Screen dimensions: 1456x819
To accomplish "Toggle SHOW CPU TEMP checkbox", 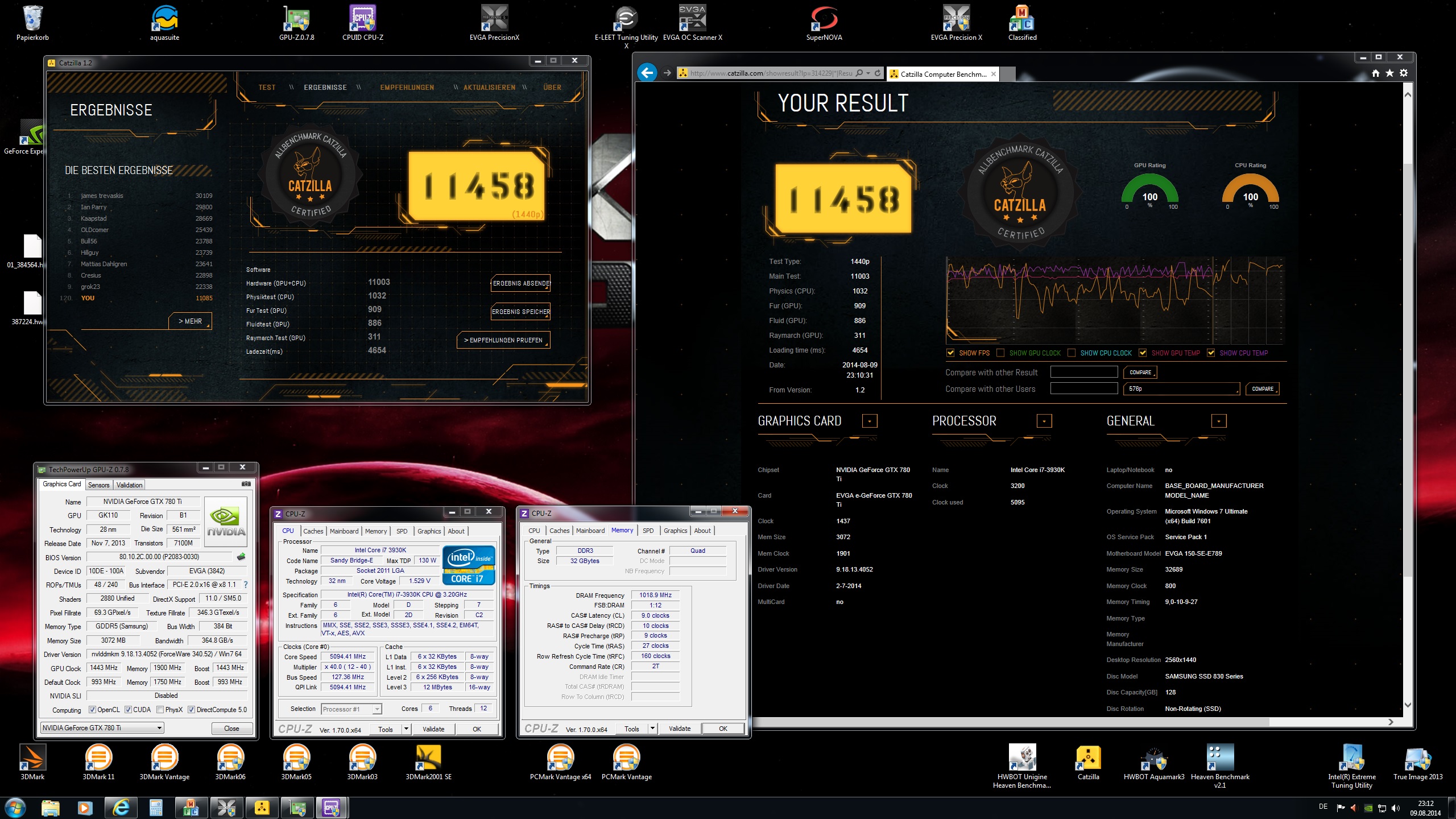I will [1211, 353].
